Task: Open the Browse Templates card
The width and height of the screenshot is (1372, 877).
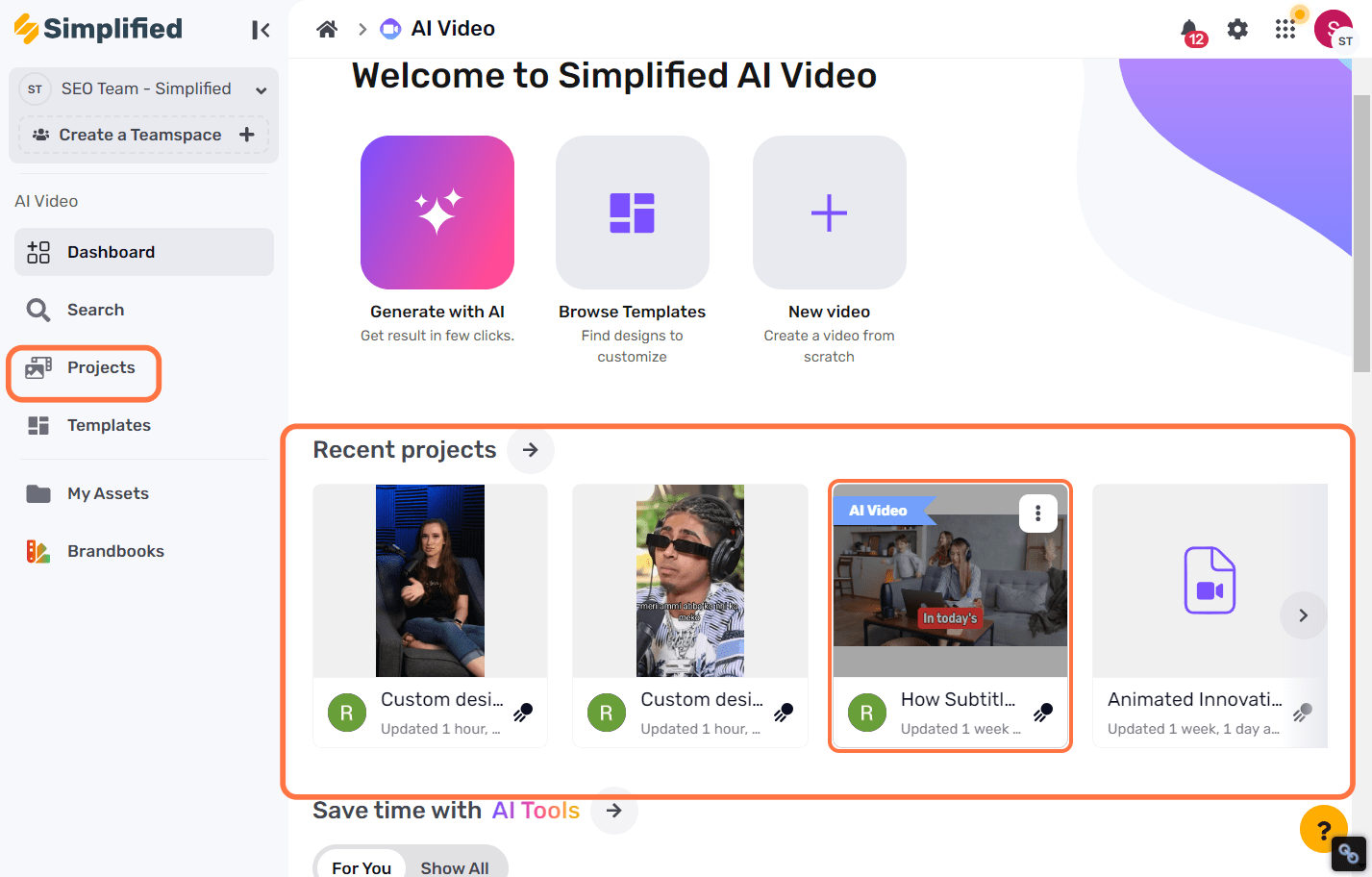Action: (x=632, y=213)
